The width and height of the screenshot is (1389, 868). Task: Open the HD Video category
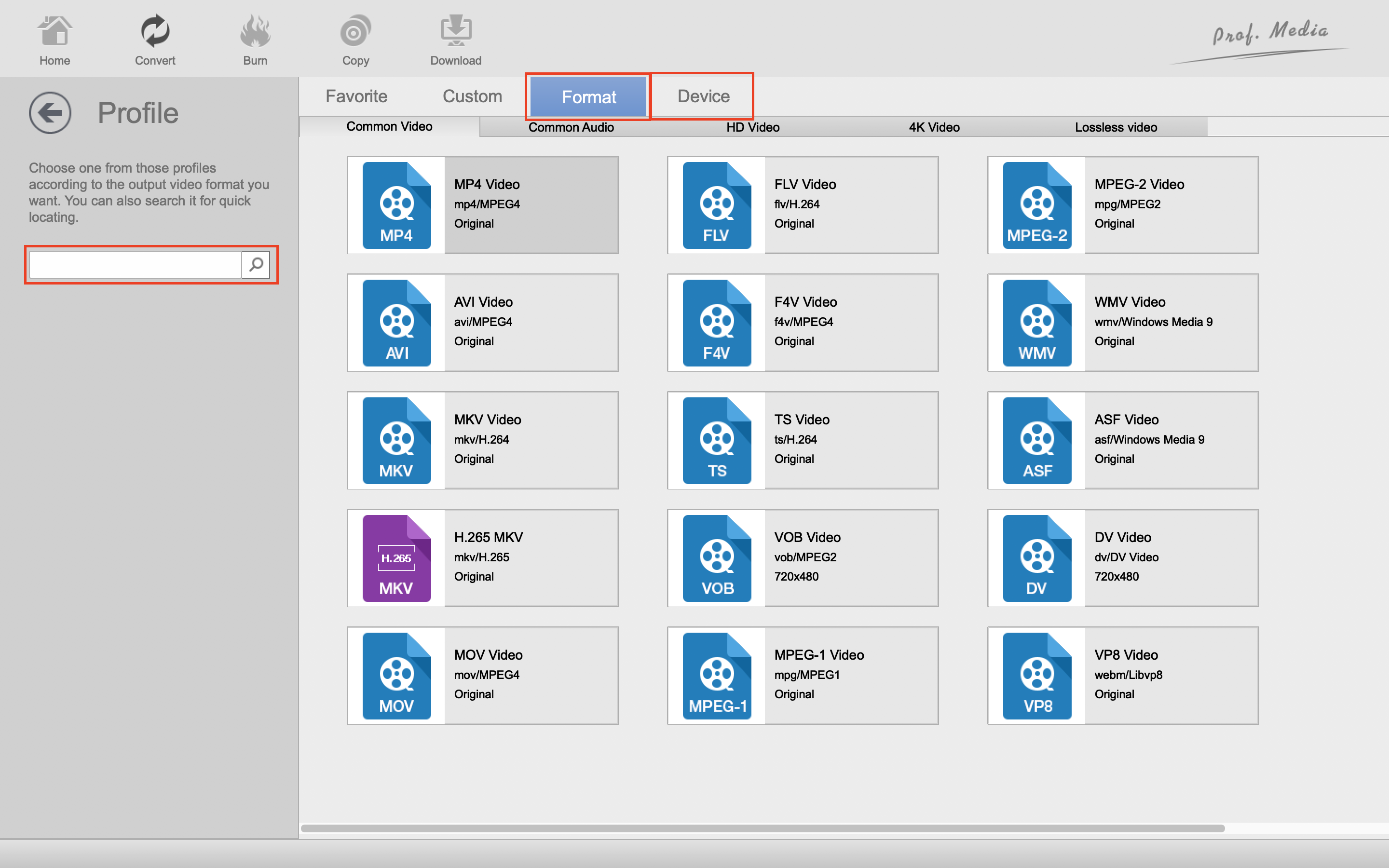coord(752,127)
